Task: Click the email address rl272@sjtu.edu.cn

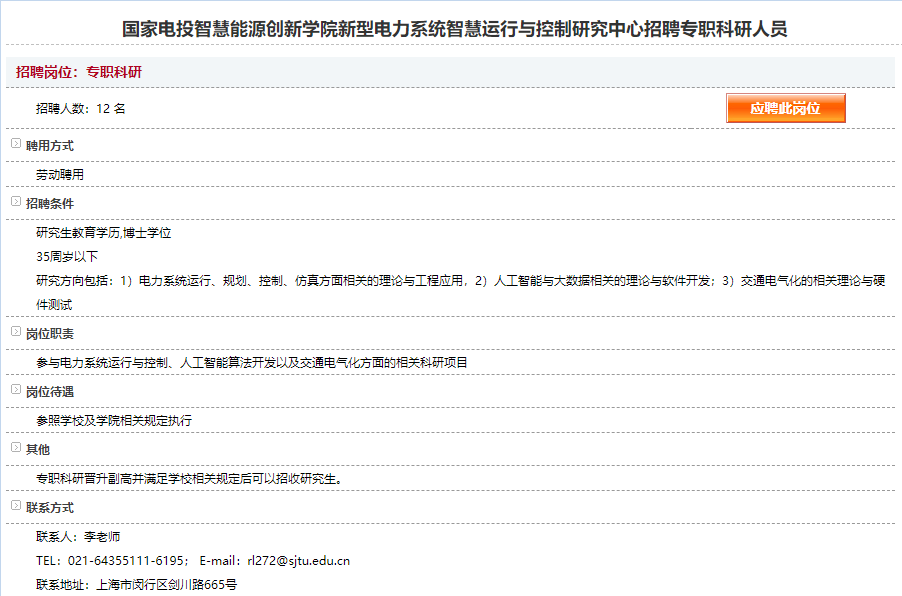Action: coord(299,561)
